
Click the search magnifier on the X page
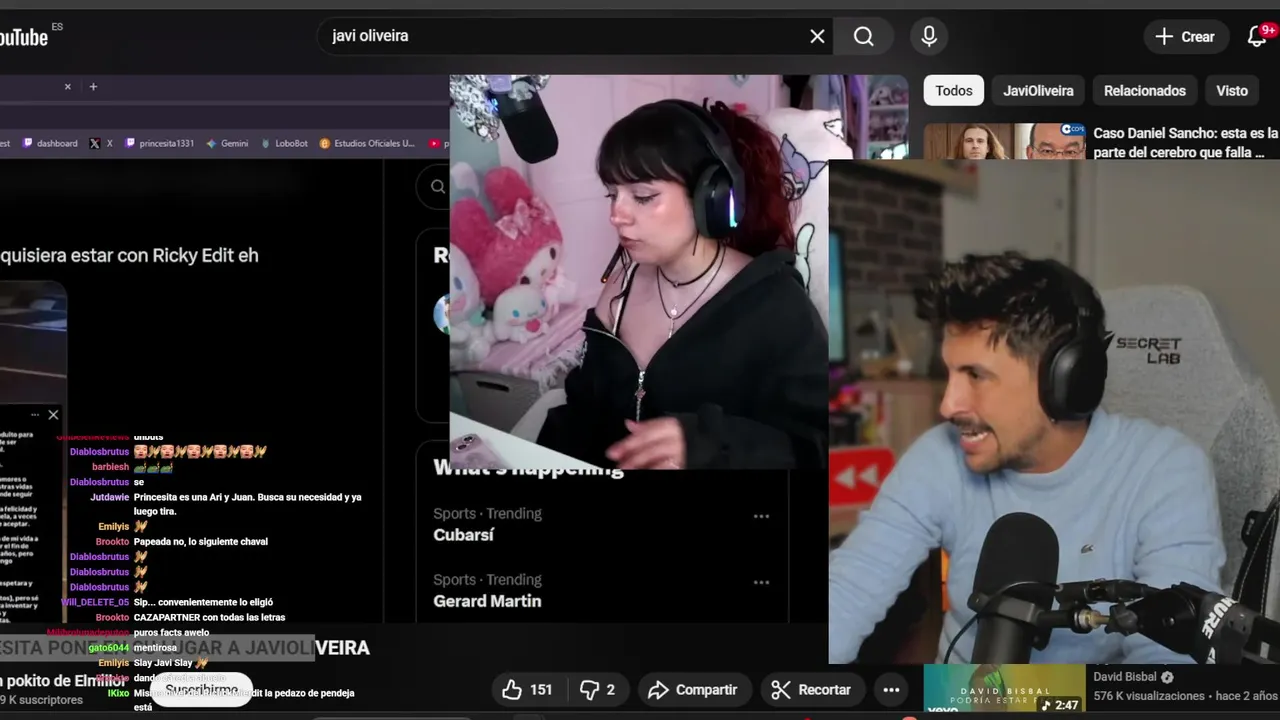[x=438, y=186]
